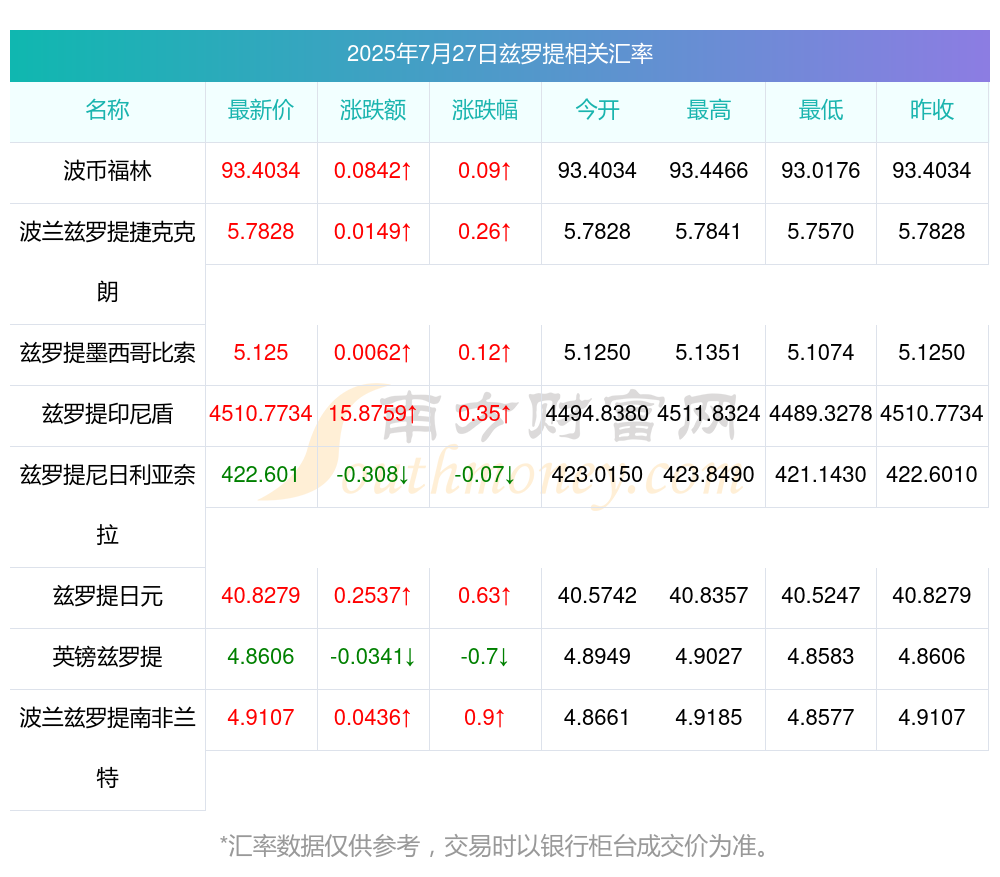Click the high value 5.1351
Viewport: 1000px width, 877px height.
709,353
